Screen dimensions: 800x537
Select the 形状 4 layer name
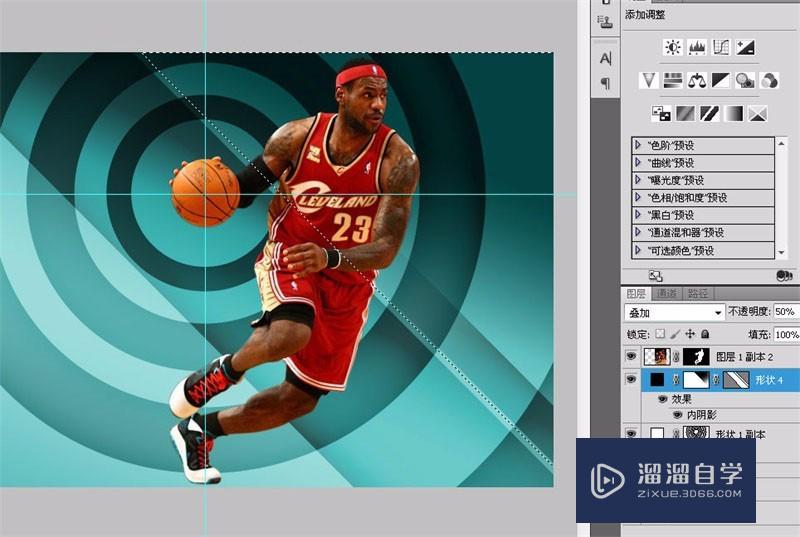[769, 380]
